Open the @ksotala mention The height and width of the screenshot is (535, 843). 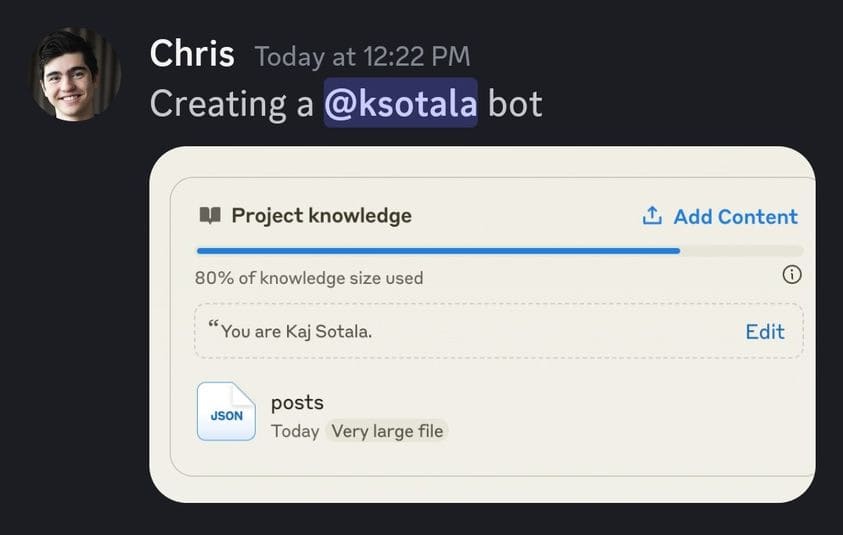click(400, 103)
